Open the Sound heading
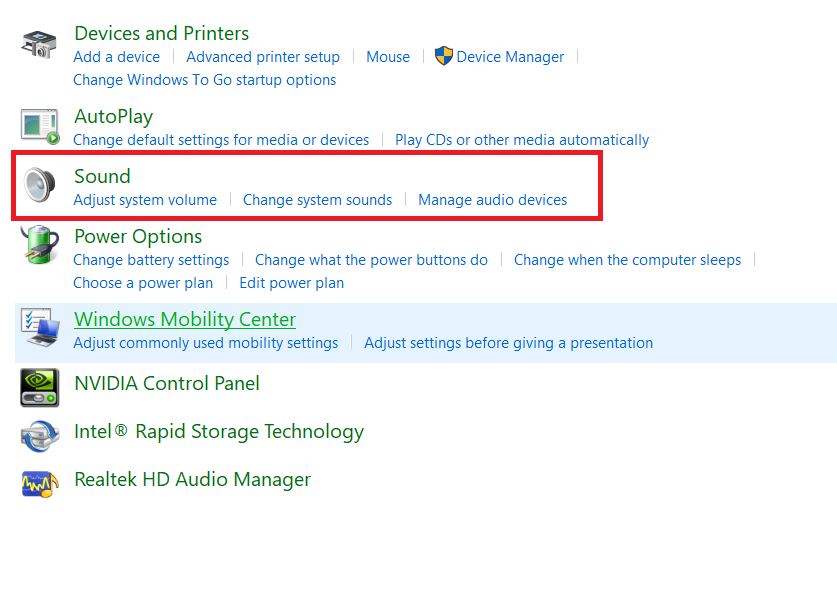 coord(102,176)
